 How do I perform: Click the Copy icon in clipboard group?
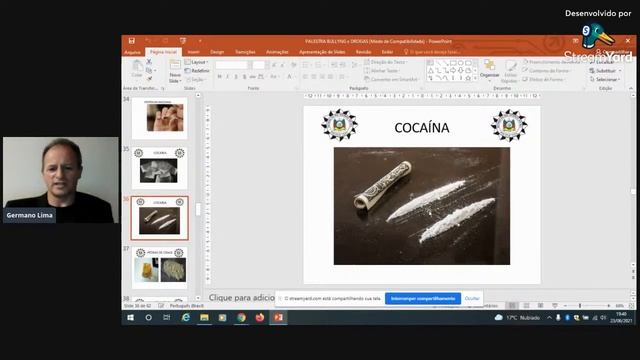point(149,70)
